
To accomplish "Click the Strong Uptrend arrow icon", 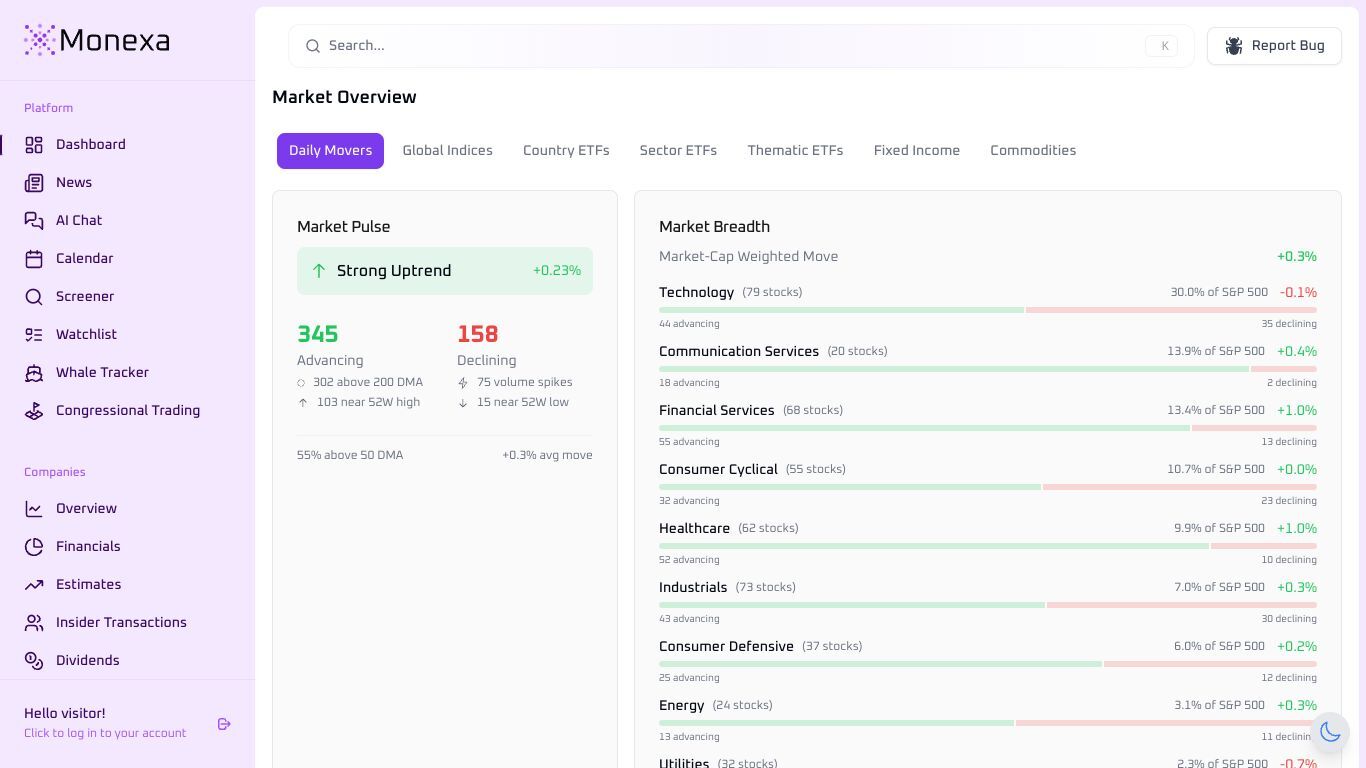I will (319, 271).
